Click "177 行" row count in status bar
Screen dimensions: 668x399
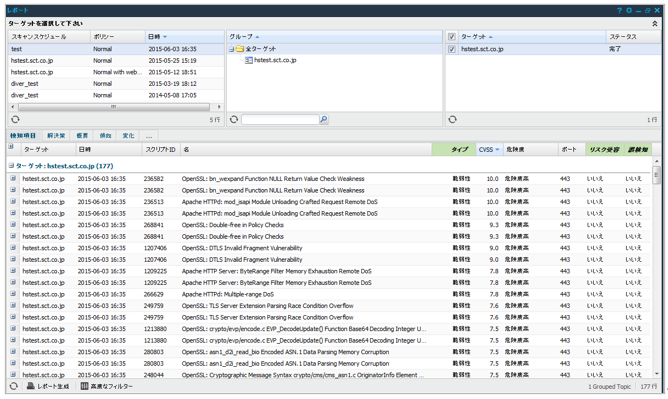[648, 386]
